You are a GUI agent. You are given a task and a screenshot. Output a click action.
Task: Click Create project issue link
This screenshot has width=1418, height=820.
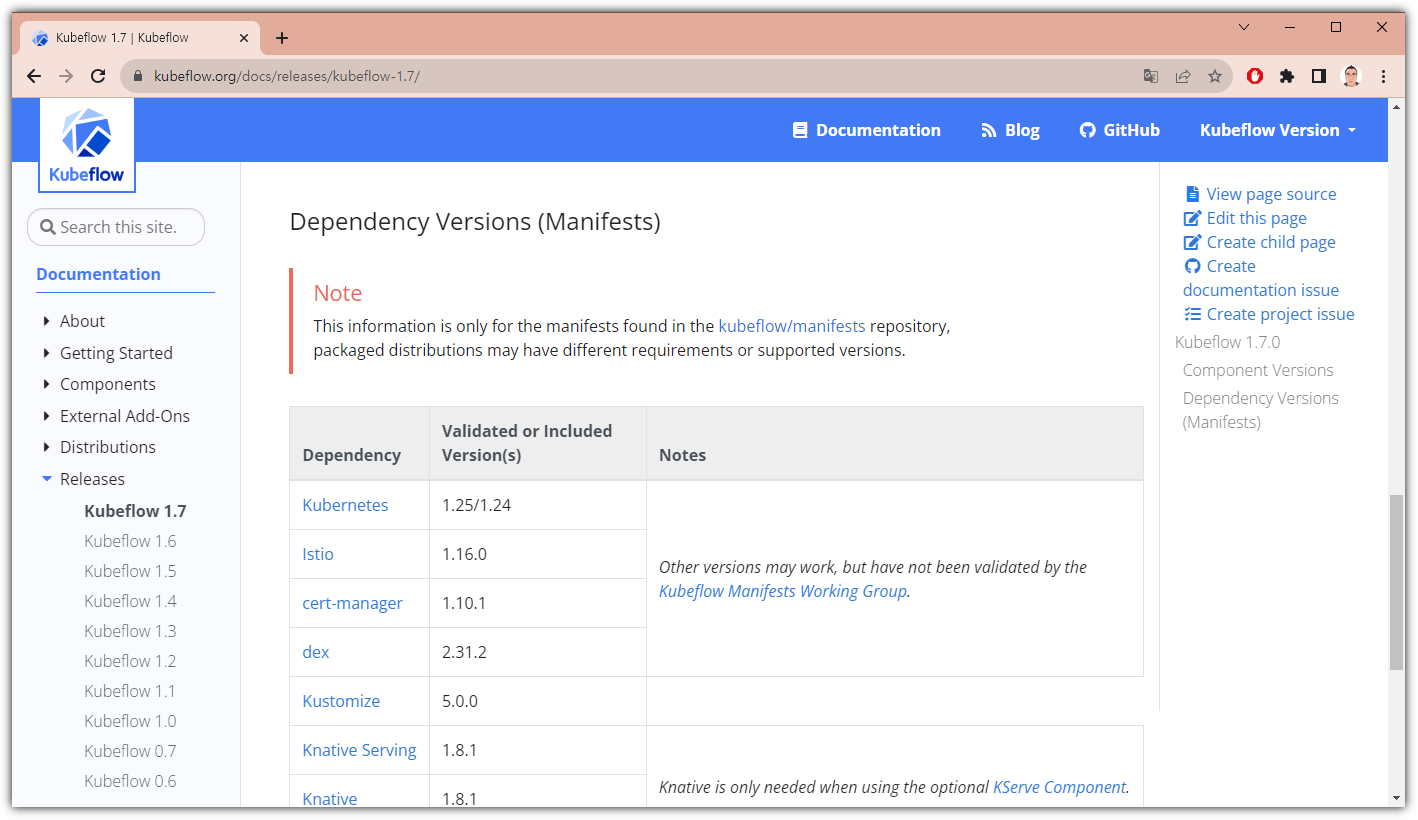pos(1269,314)
